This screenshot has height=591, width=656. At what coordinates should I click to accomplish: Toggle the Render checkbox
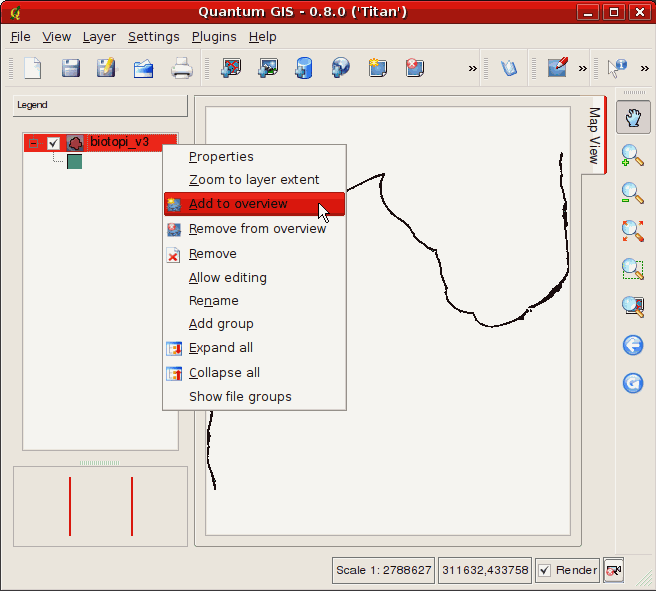point(544,570)
